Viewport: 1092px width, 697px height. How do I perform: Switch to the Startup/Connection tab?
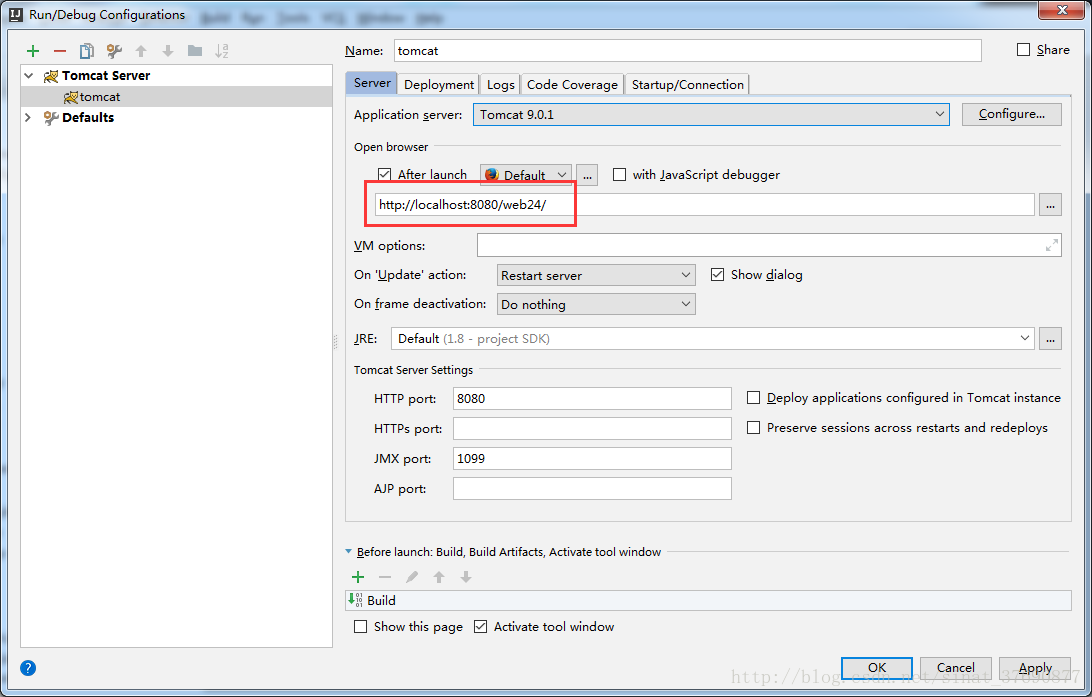[687, 84]
